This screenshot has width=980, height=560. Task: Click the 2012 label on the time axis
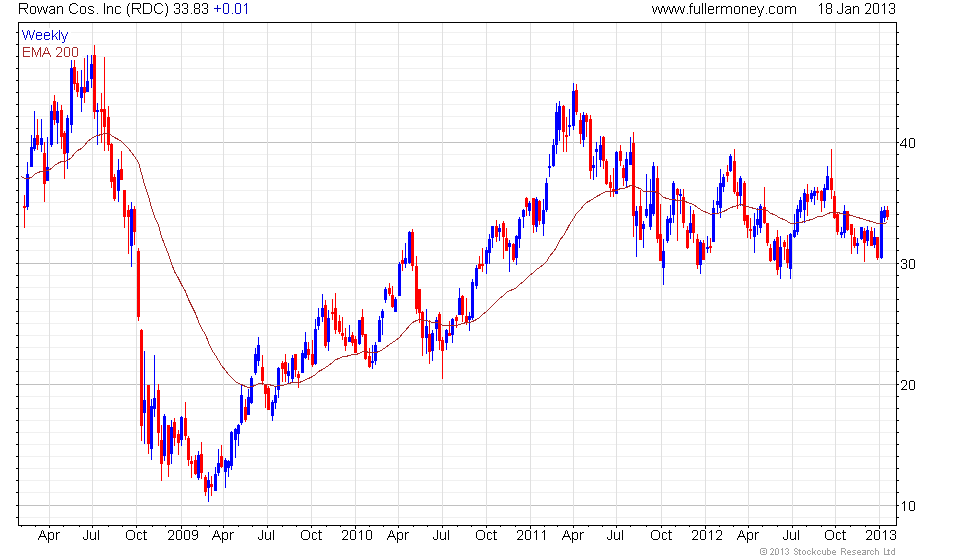(x=707, y=536)
